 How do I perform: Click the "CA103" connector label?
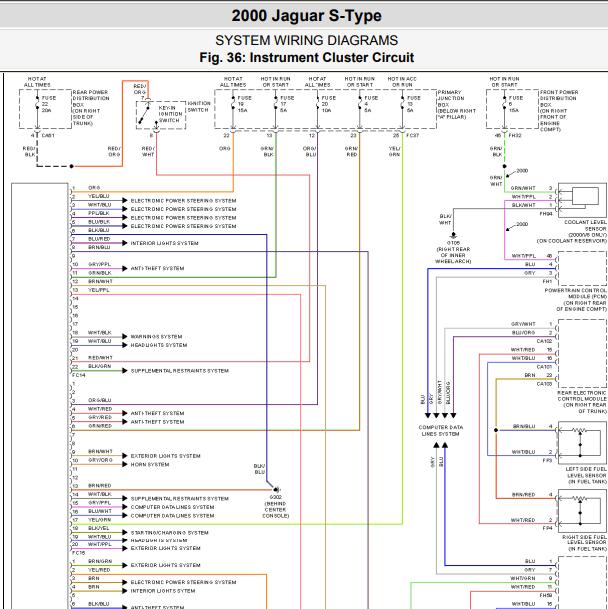[x=545, y=384]
